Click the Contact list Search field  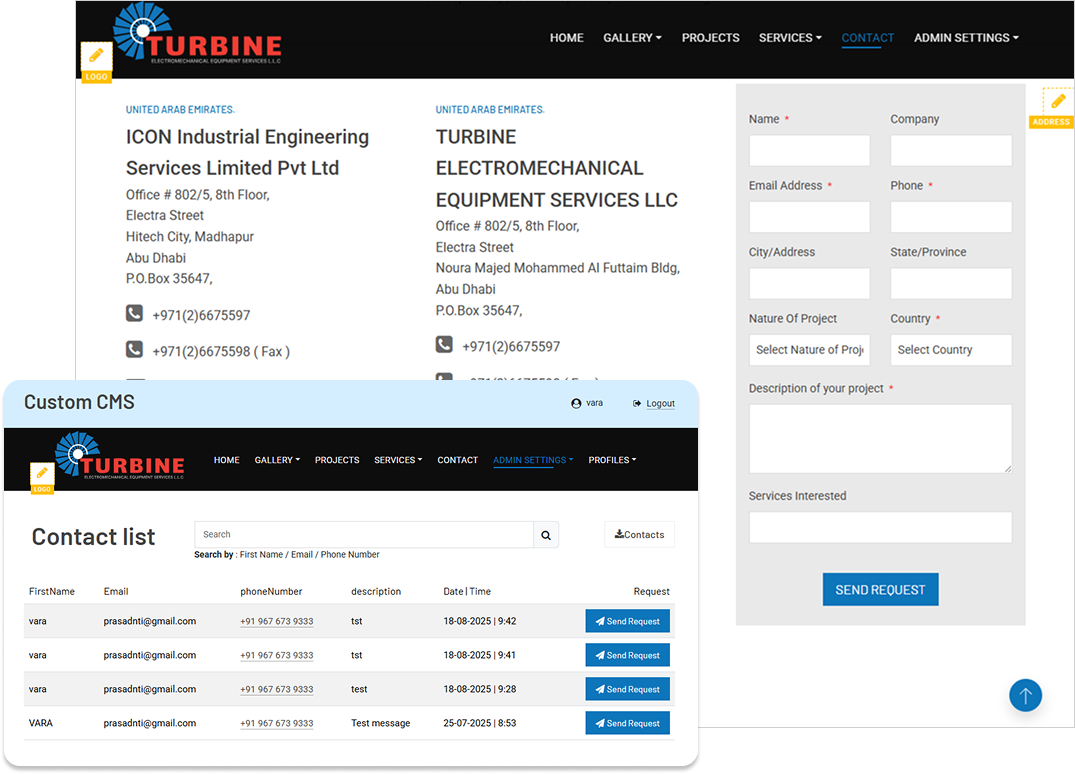point(364,535)
